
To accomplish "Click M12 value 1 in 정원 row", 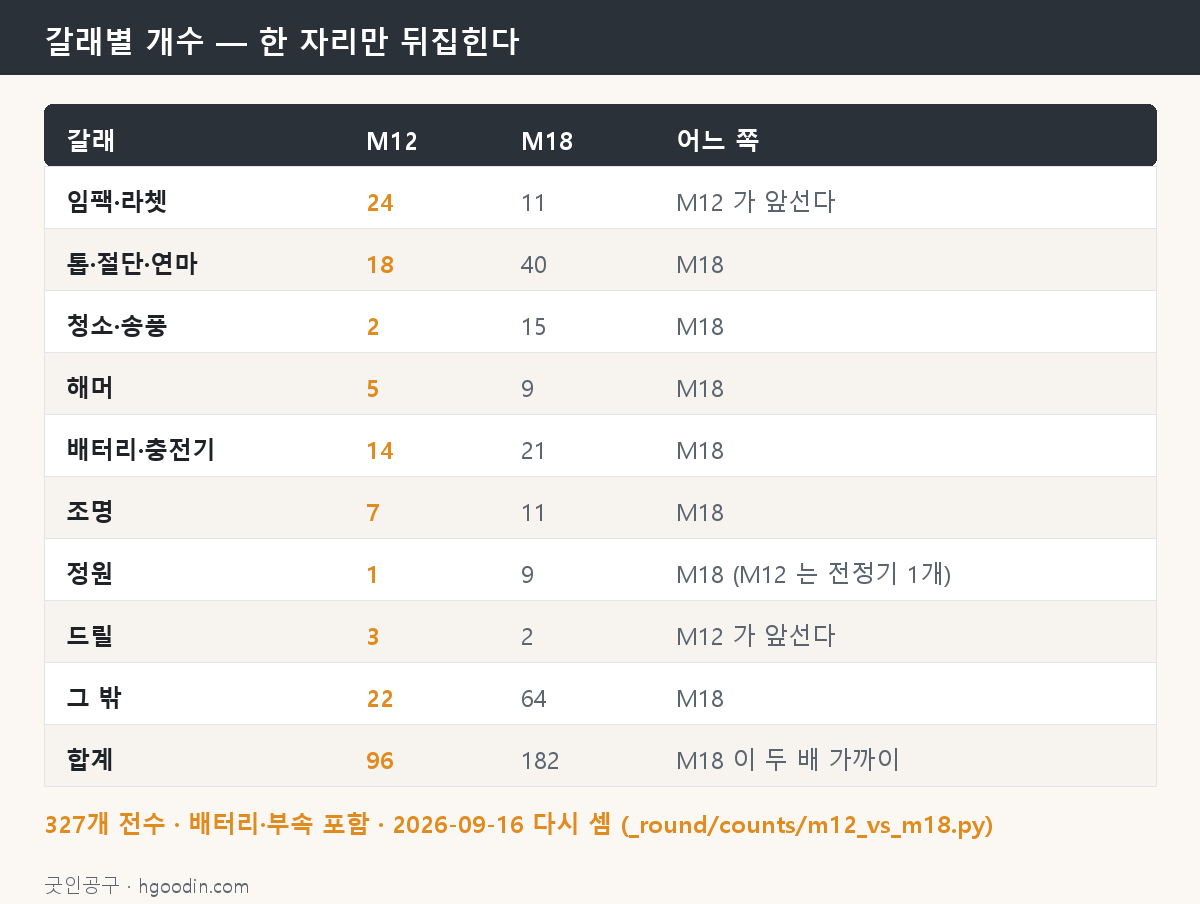I will (373, 575).
